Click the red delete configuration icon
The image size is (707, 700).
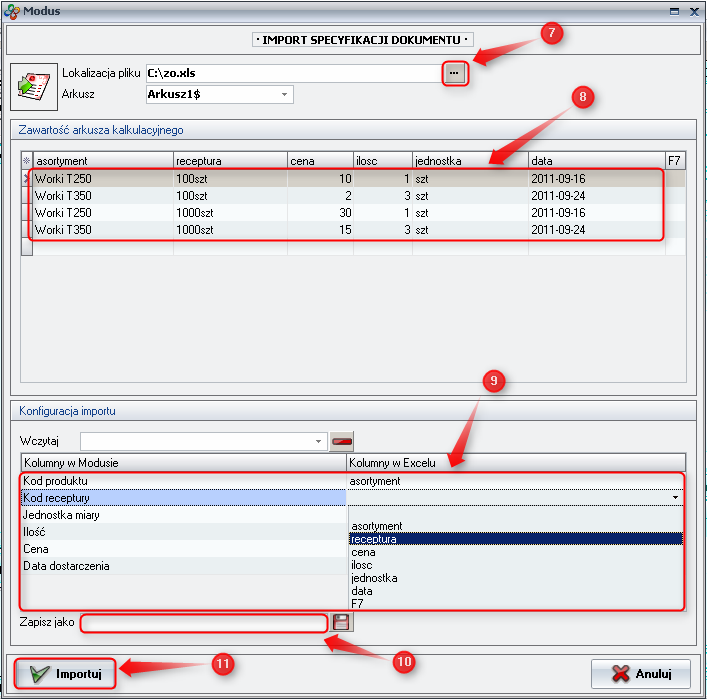click(x=342, y=440)
